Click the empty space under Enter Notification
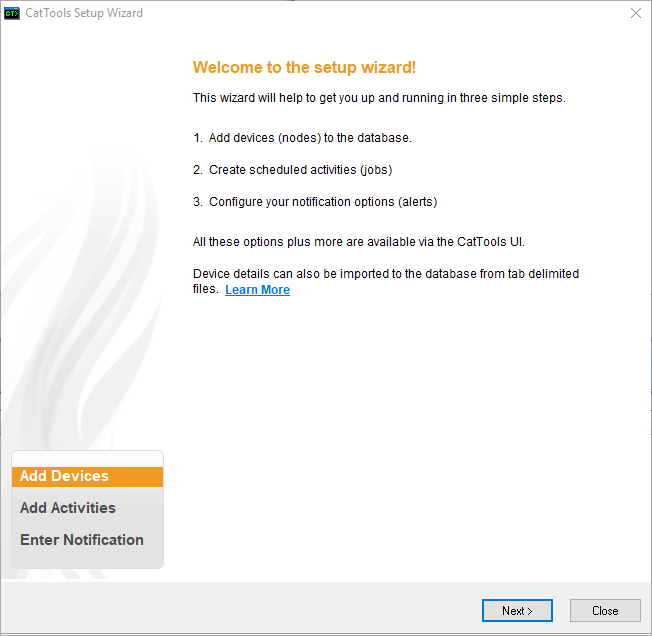This screenshot has width=652, height=636. [x=87, y=560]
